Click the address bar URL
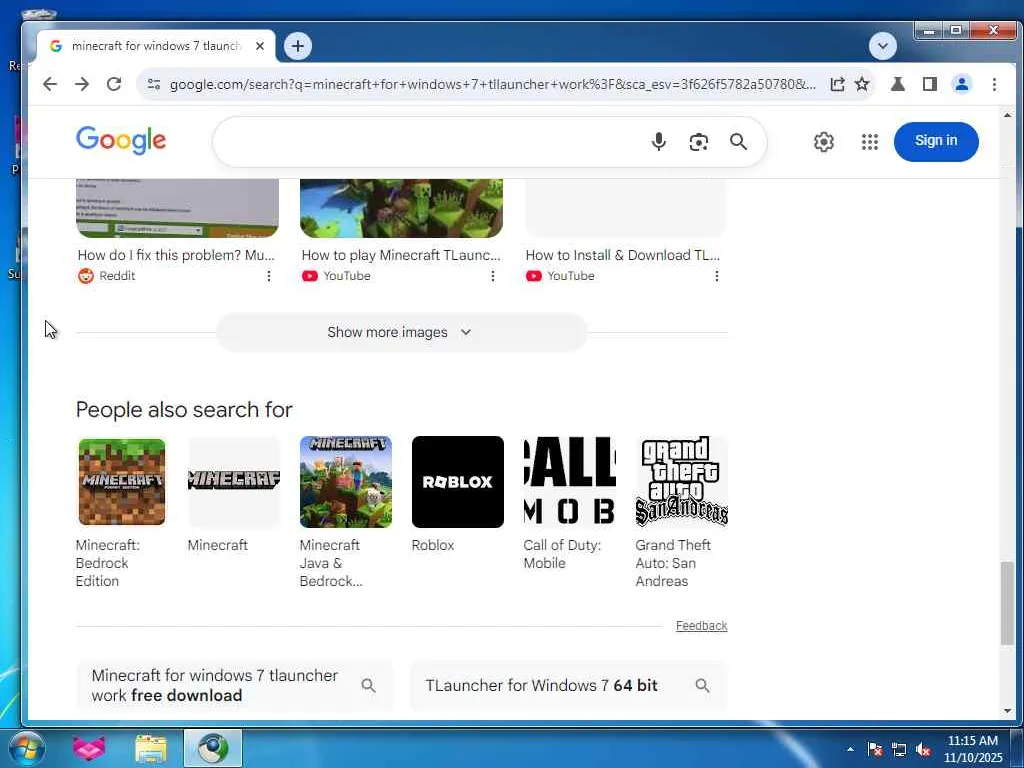This screenshot has height=768, width=1024. (492, 84)
